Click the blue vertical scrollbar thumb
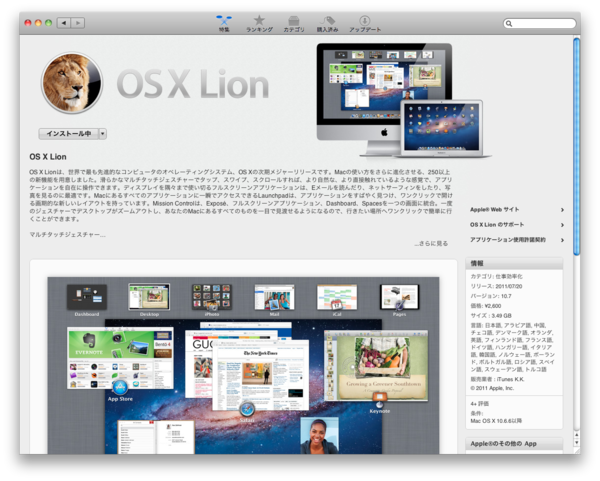 point(577,147)
